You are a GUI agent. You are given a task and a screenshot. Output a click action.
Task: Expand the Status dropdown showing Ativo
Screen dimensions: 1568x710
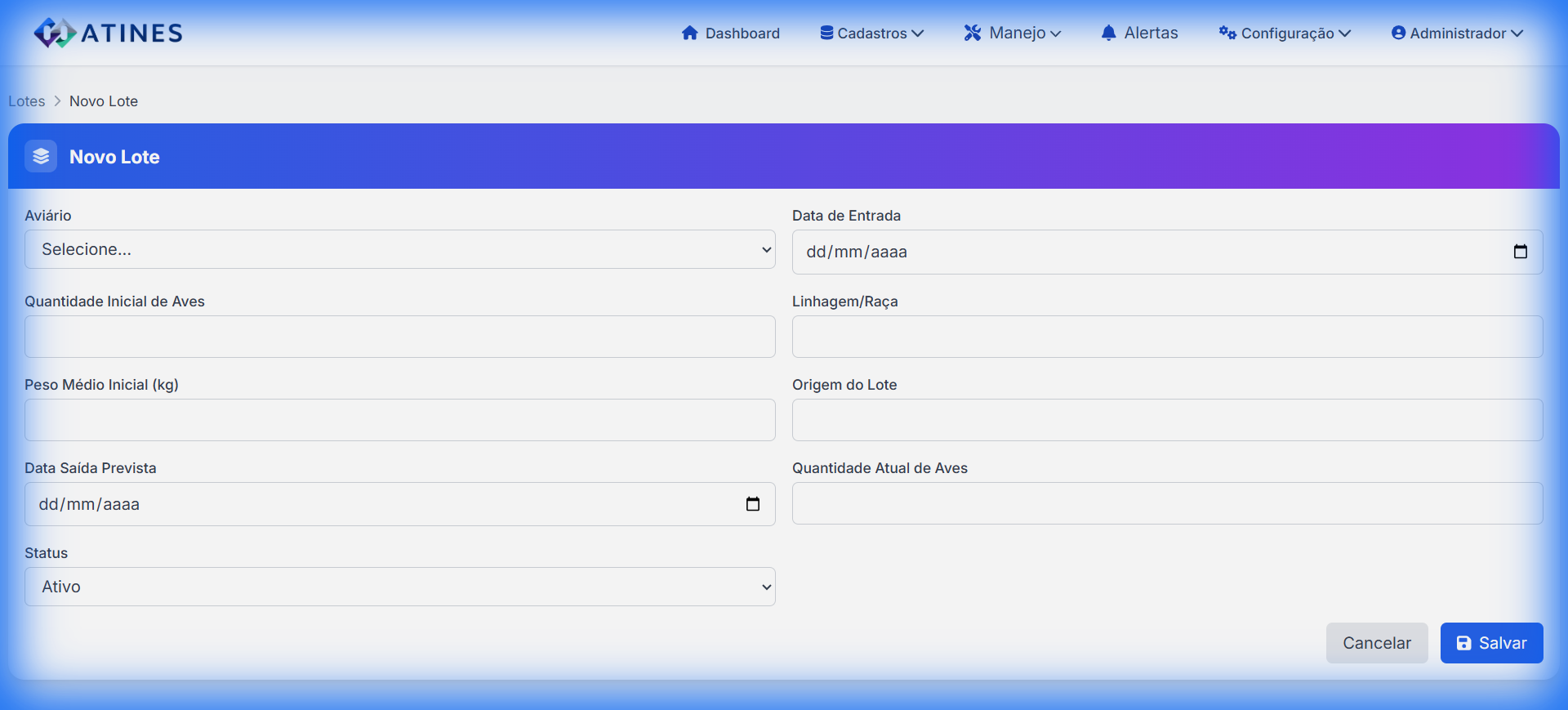coord(399,587)
